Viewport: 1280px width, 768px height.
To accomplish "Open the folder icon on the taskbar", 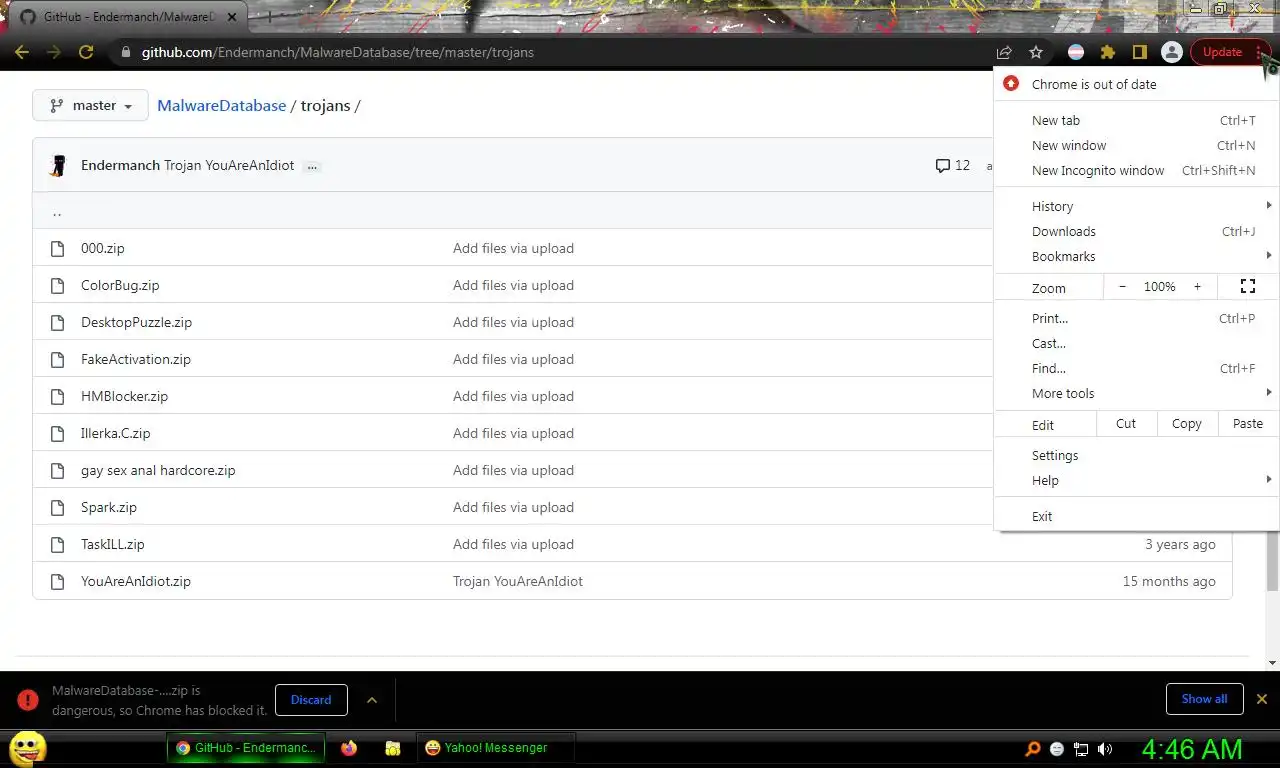I will (393, 748).
